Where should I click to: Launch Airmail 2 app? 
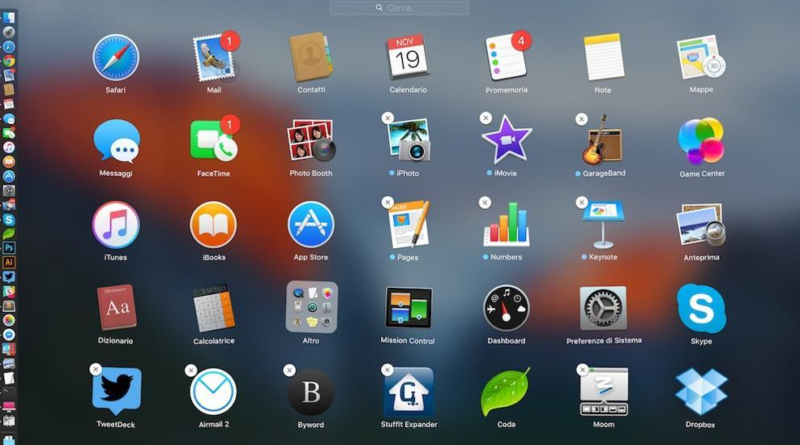(213, 391)
